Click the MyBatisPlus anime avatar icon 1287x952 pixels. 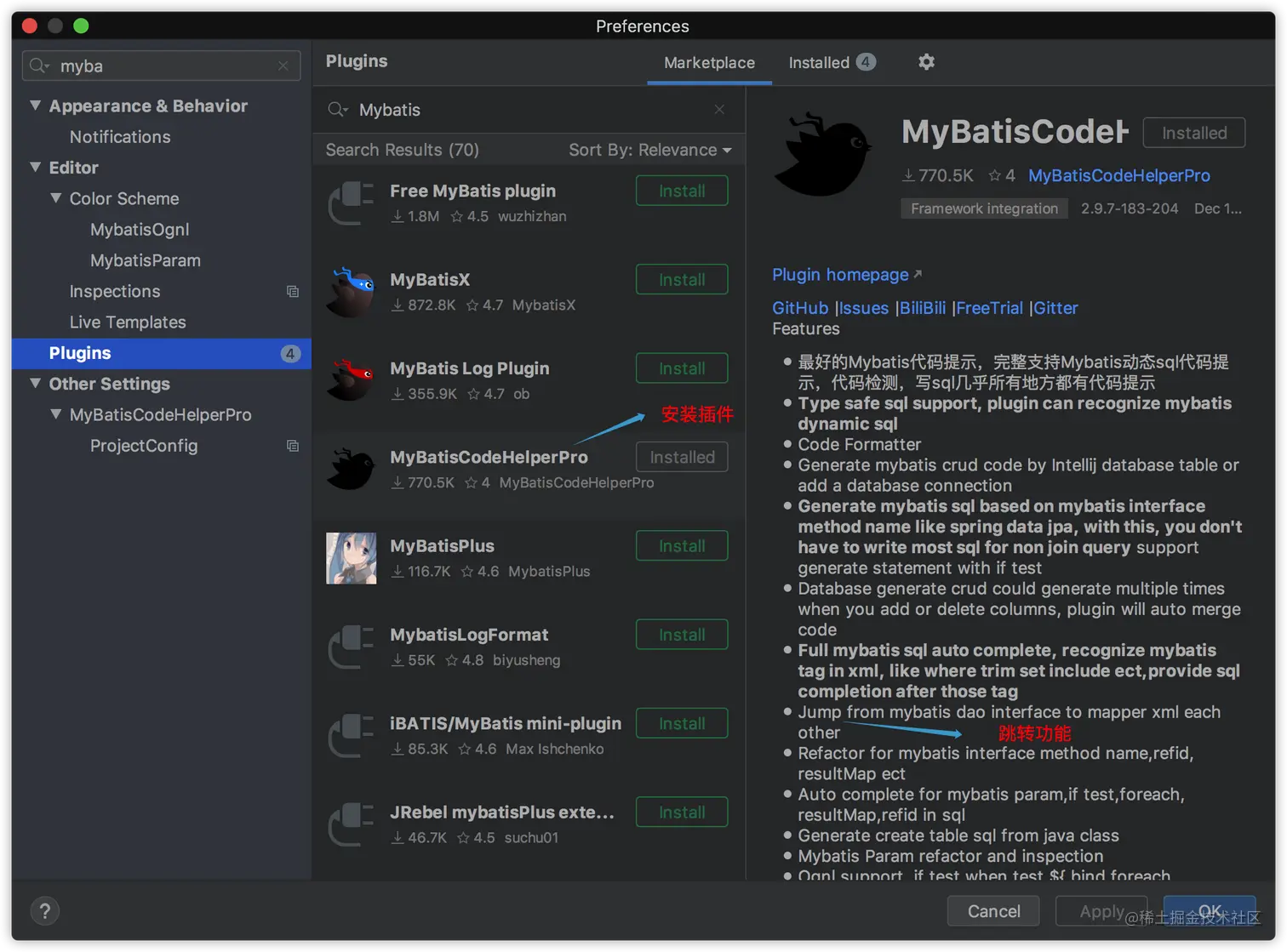click(352, 558)
